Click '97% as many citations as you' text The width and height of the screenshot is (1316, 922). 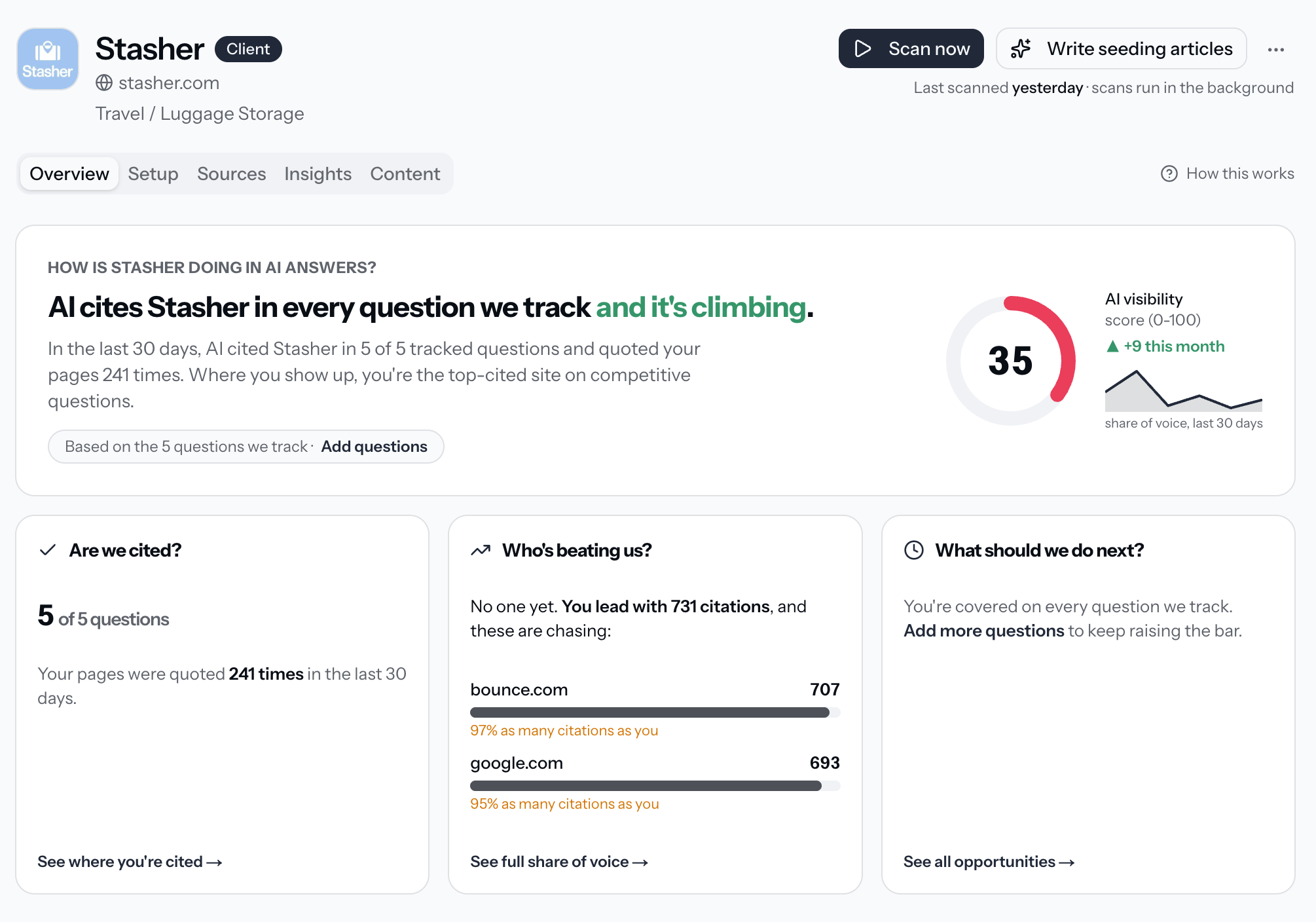pyautogui.click(x=564, y=731)
